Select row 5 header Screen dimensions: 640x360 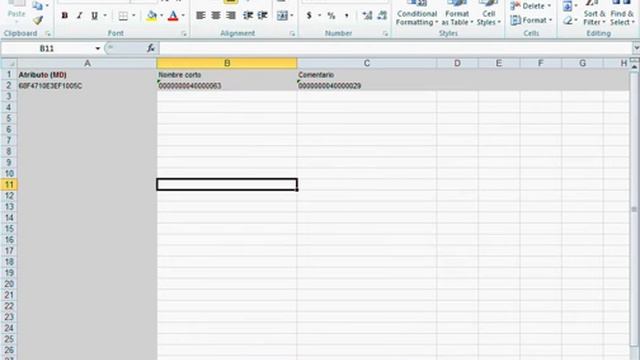(x=9, y=118)
